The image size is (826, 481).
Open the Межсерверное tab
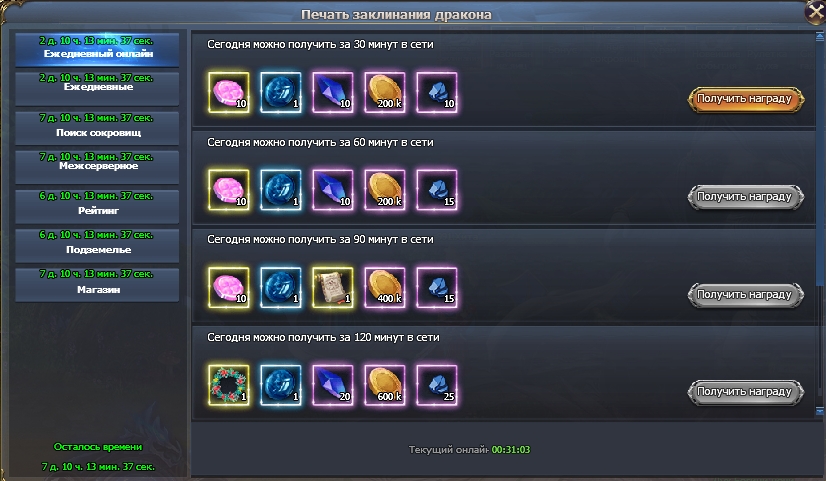[97, 167]
